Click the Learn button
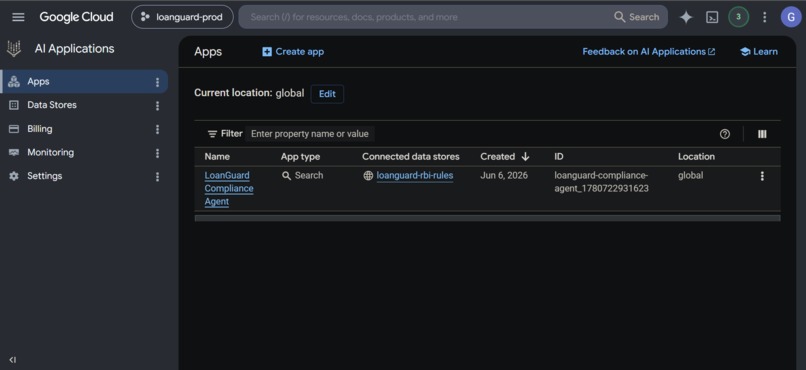This screenshot has width=806, height=370. 759,51
